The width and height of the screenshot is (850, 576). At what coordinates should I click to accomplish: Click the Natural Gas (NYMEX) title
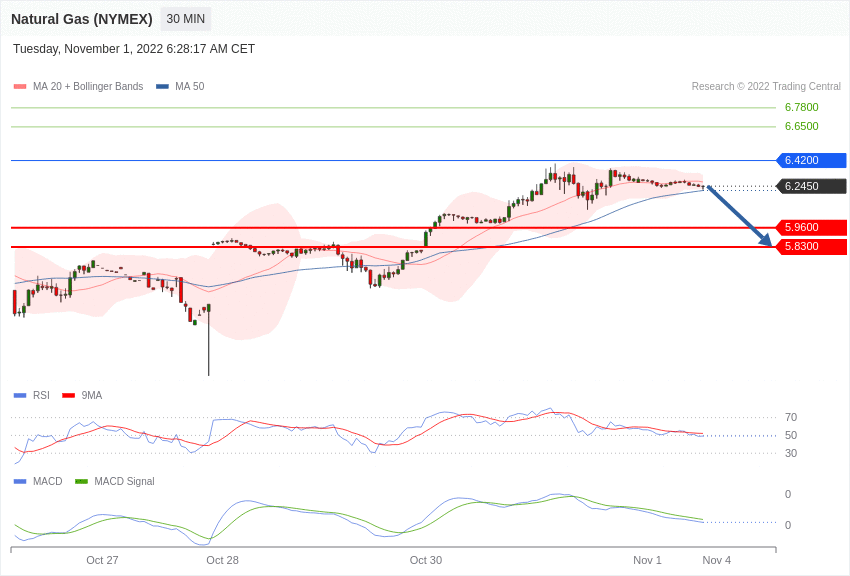coord(82,19)
